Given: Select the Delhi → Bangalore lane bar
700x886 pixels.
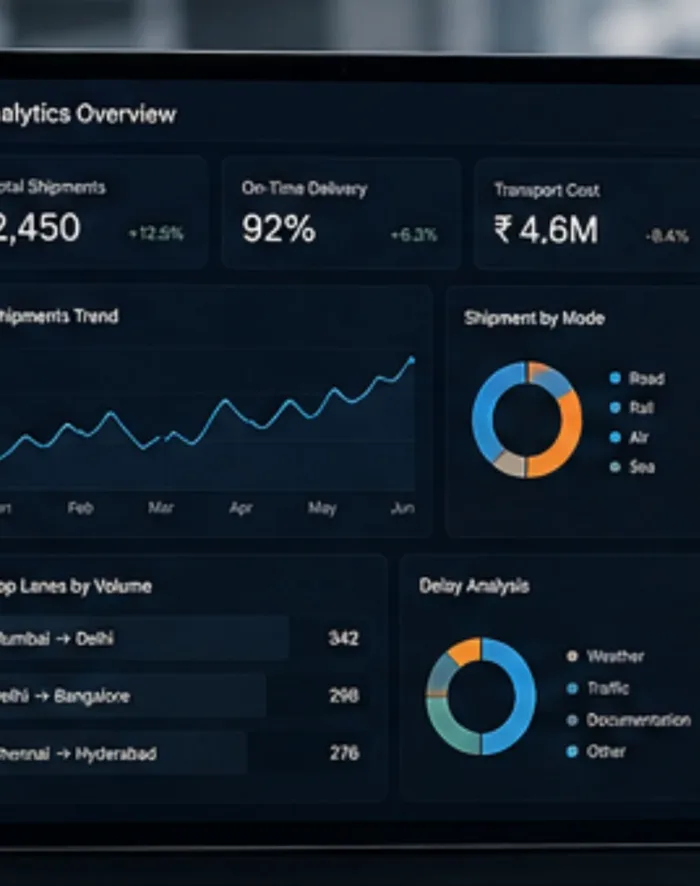Looking at the screenshot, I should tap(133, 696).
